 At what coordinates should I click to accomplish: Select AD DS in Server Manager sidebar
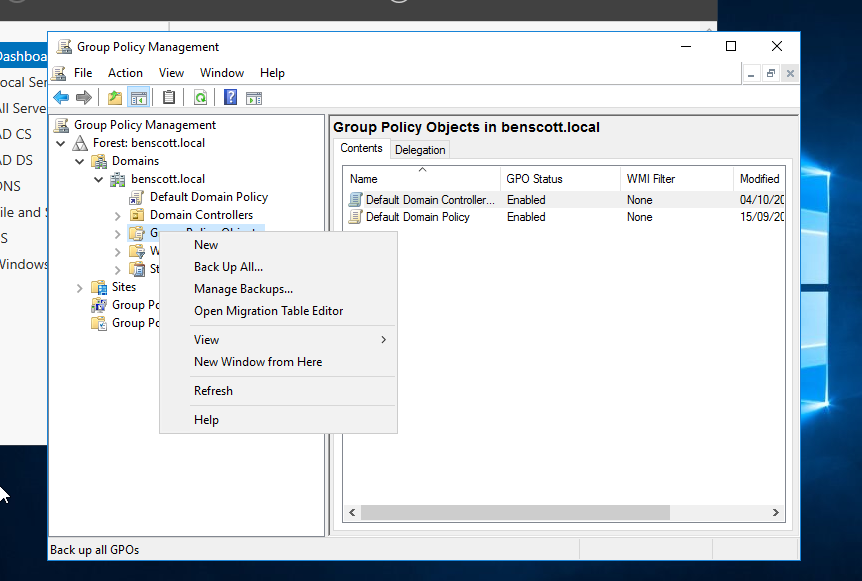pyautogui.click(x=16, y=160)
